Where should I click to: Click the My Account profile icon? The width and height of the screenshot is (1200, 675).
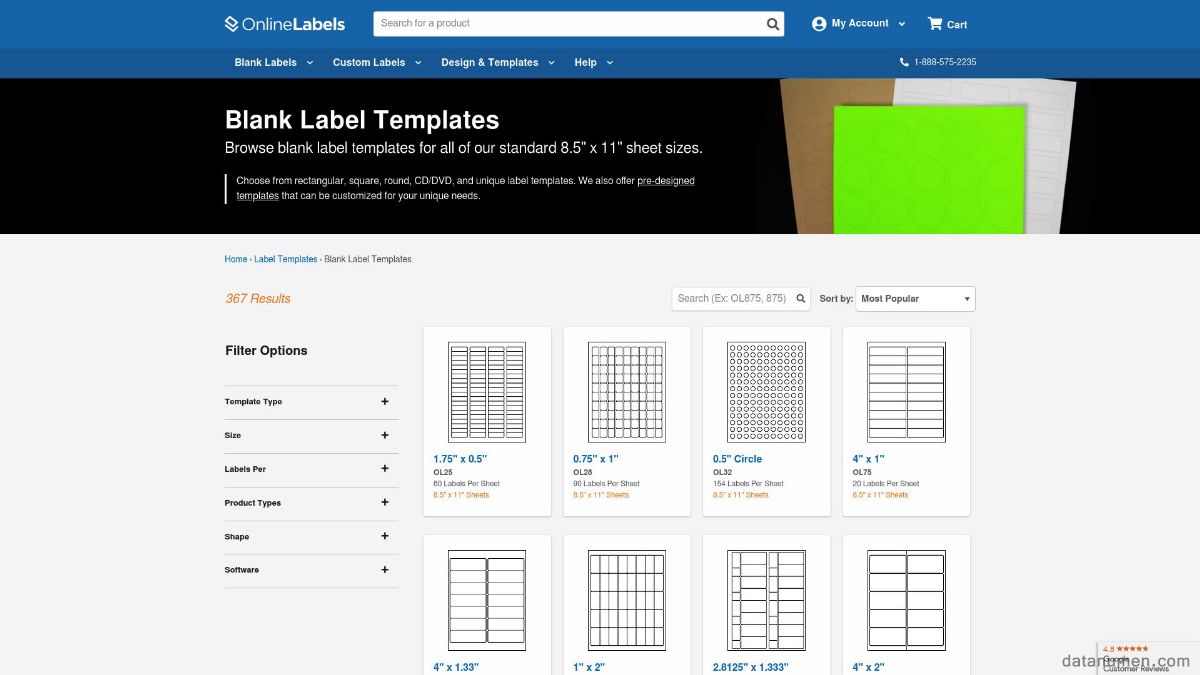point(819,24)
